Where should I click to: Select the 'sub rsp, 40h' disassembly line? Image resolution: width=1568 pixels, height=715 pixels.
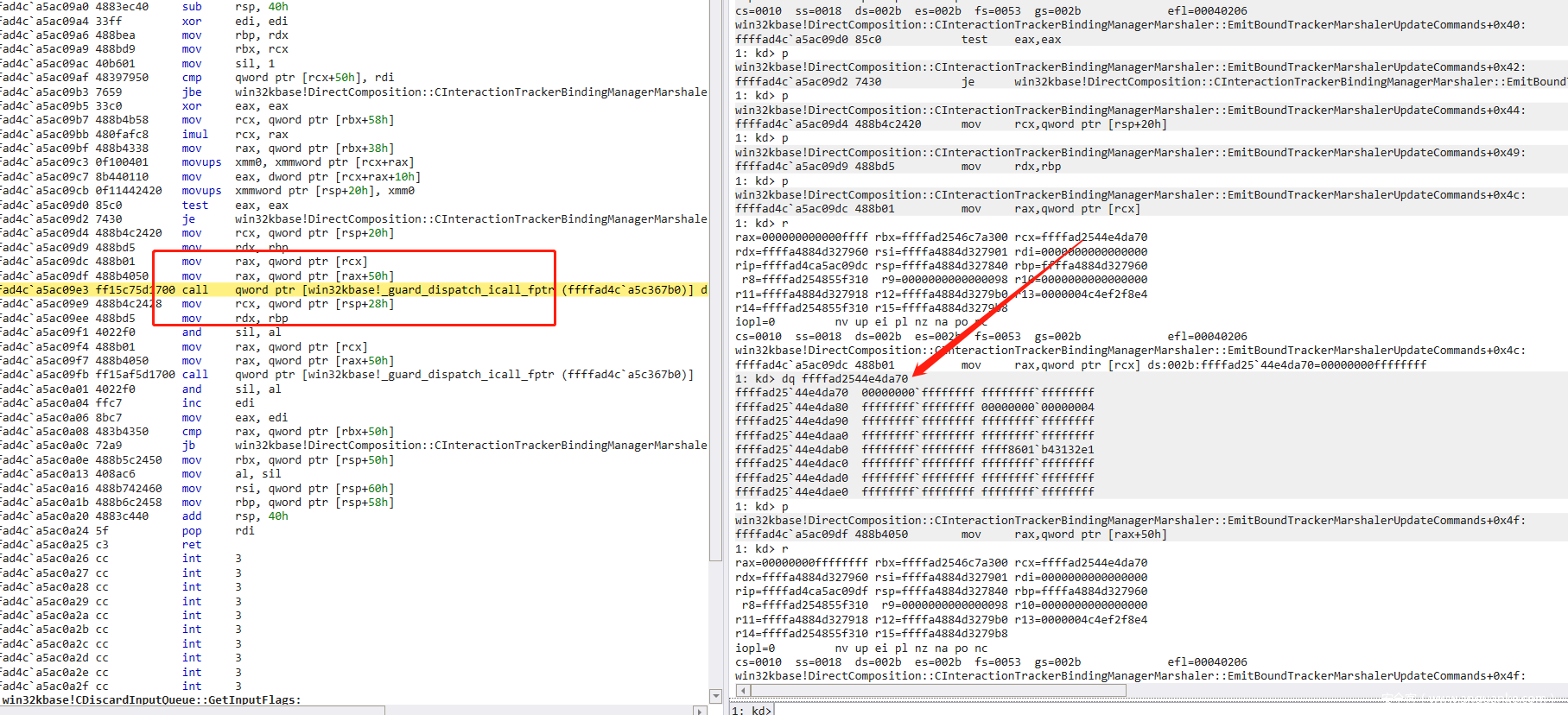coord(145,7)
